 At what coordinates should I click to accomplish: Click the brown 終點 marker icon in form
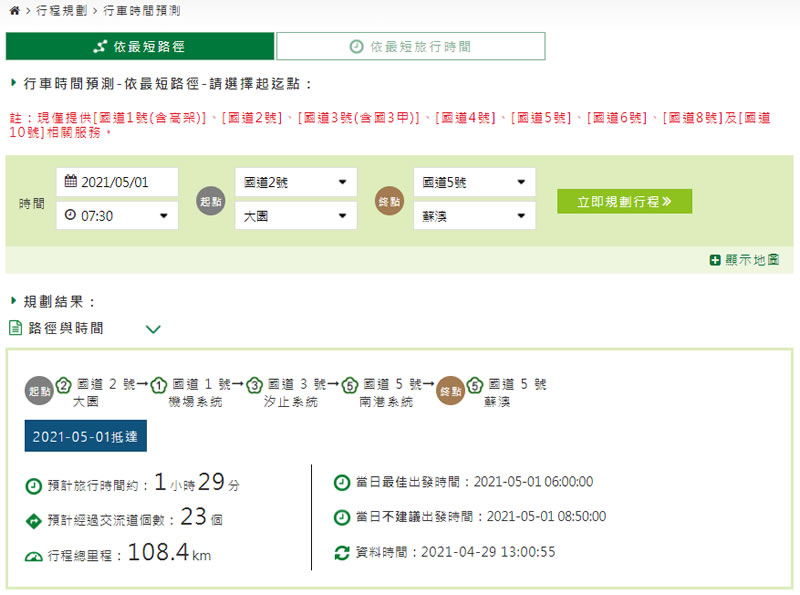click(x=389, y=201)
